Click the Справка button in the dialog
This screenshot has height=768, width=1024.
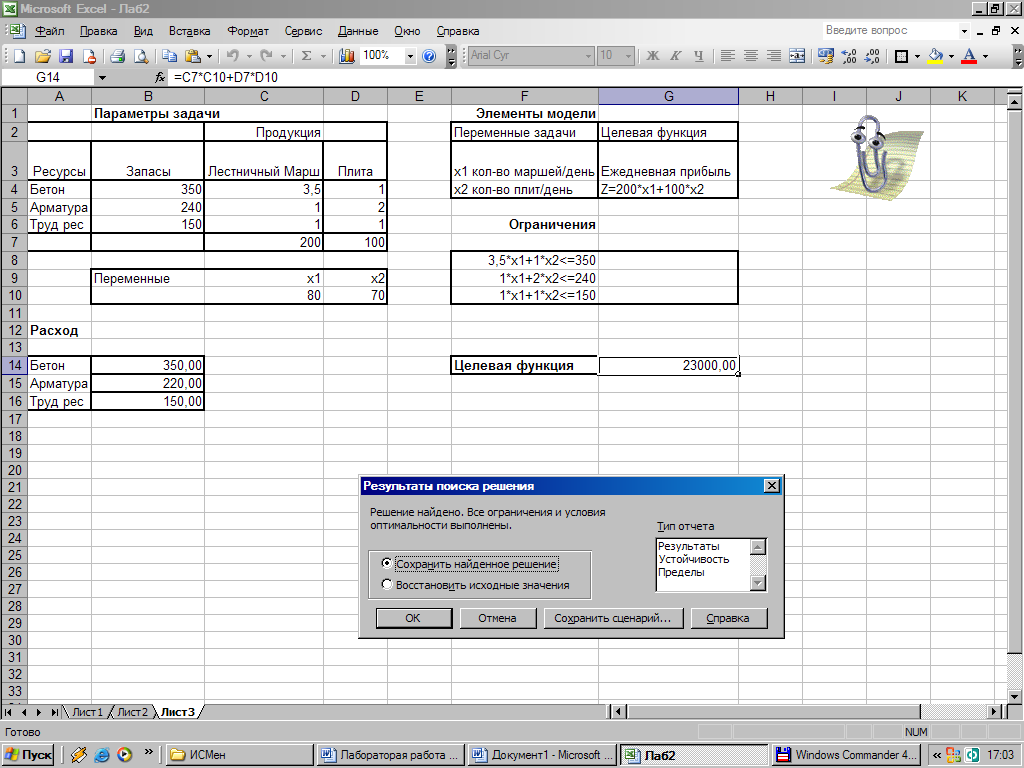(728, 618)
